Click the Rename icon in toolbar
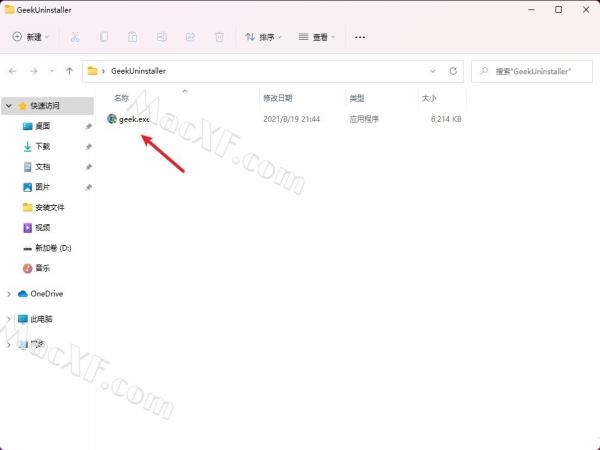Screen dimensions: 600x450 pos(162,37)
